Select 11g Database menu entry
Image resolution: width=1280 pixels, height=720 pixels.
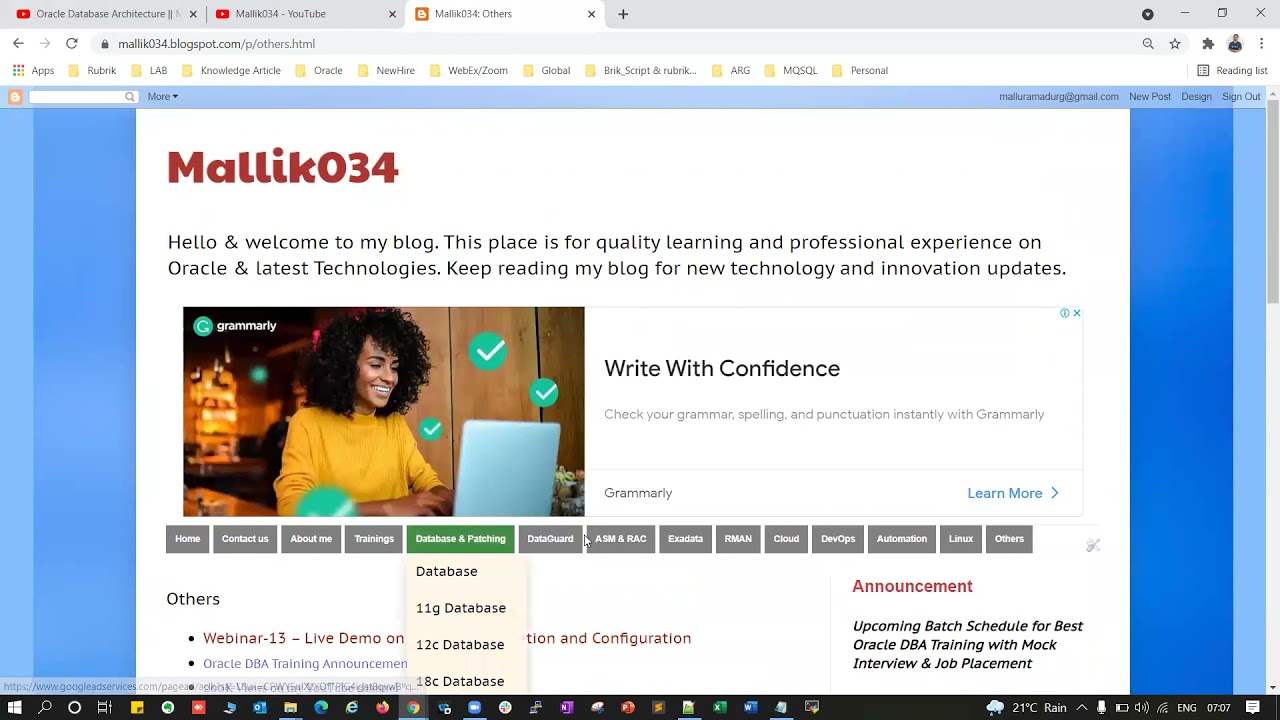tap(461, 608)
